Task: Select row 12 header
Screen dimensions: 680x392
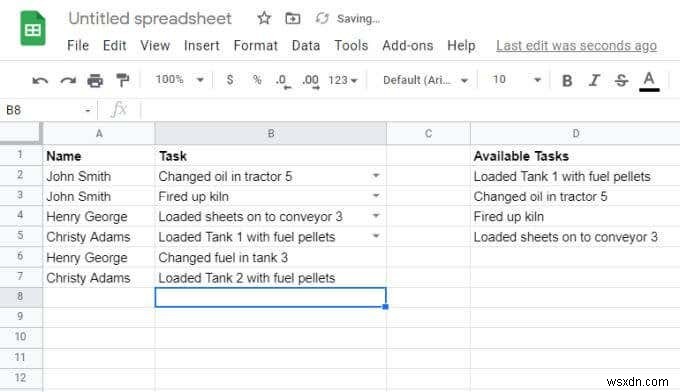Action: pyautogui.click(x=20, y=378)
